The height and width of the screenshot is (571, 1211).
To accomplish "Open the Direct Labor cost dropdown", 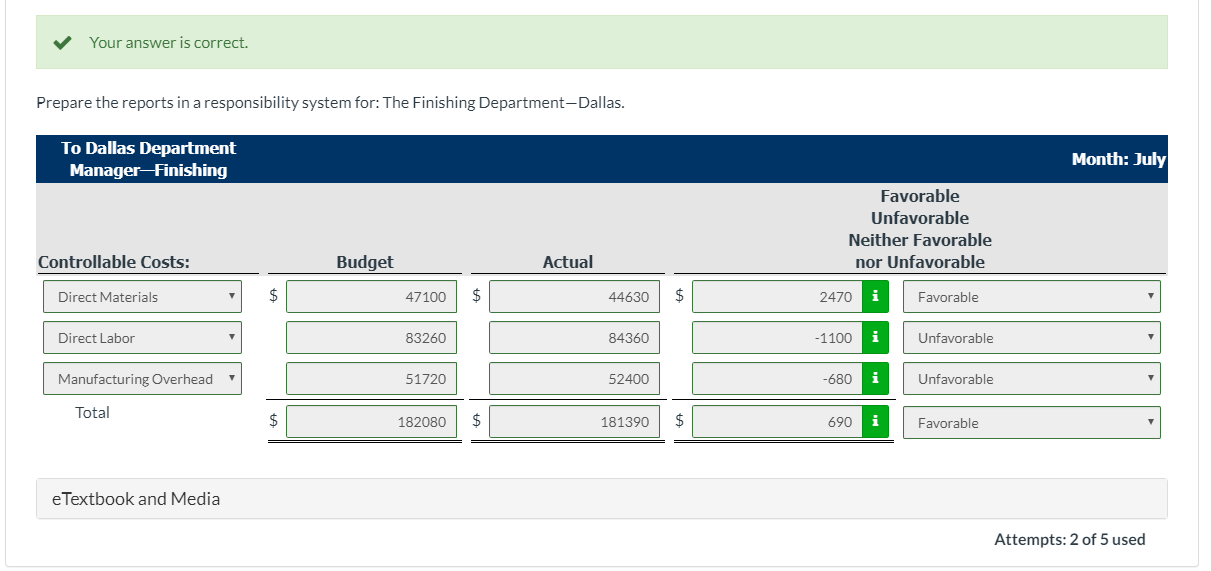I will 142,338.
